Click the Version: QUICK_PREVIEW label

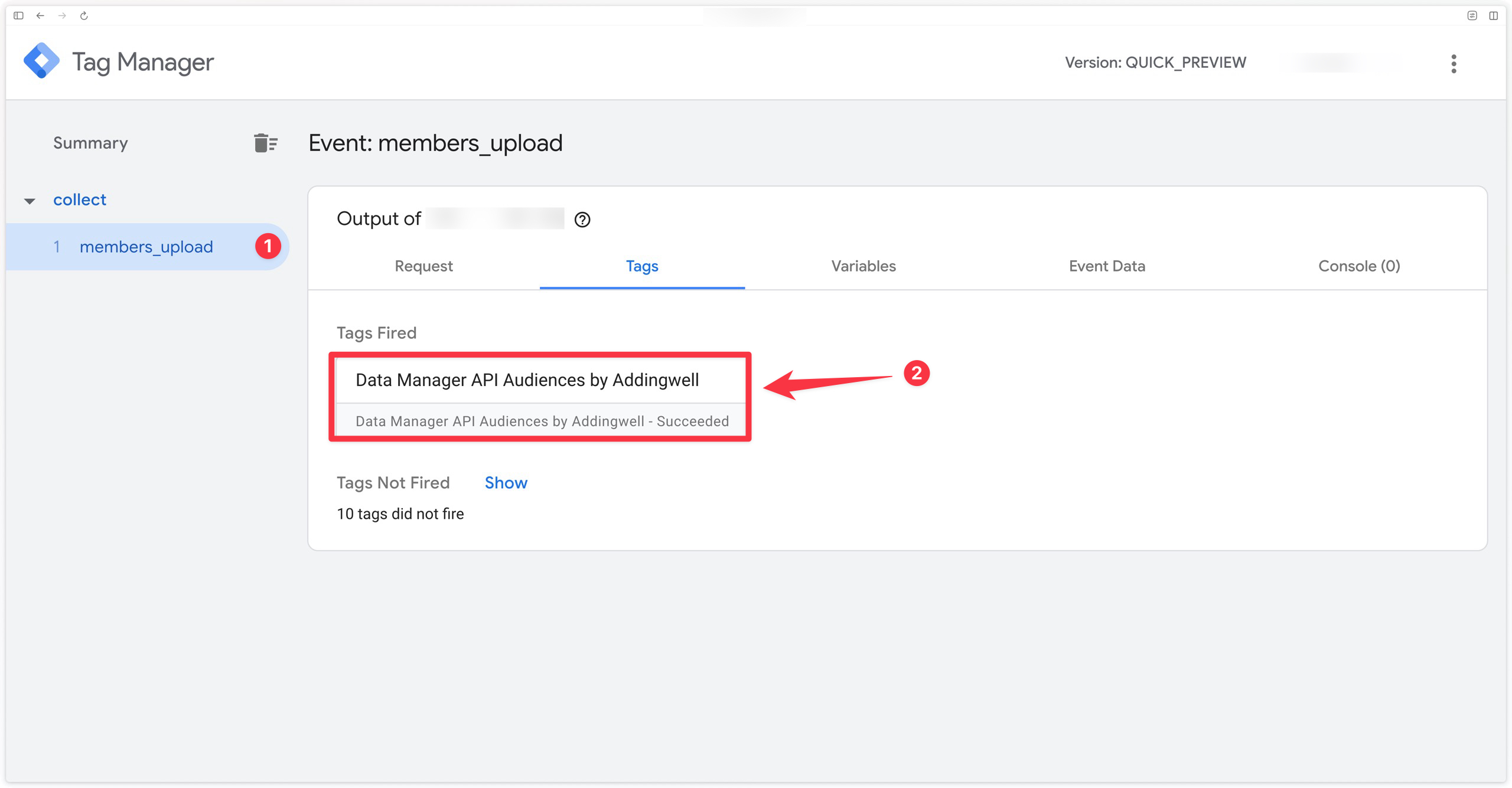click(1155, 63)
